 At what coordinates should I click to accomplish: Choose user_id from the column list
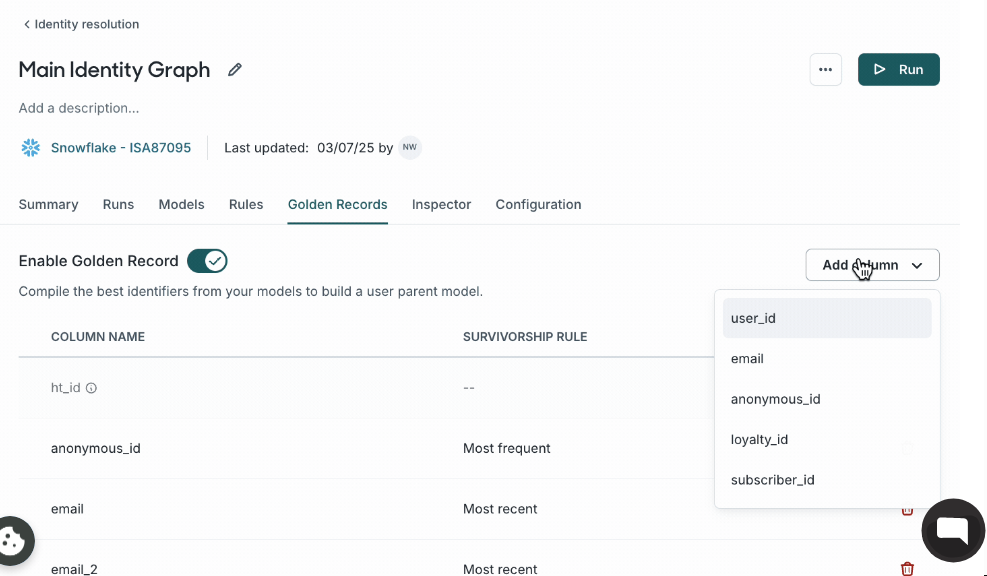pyautogui.click(x=826, y=318)
